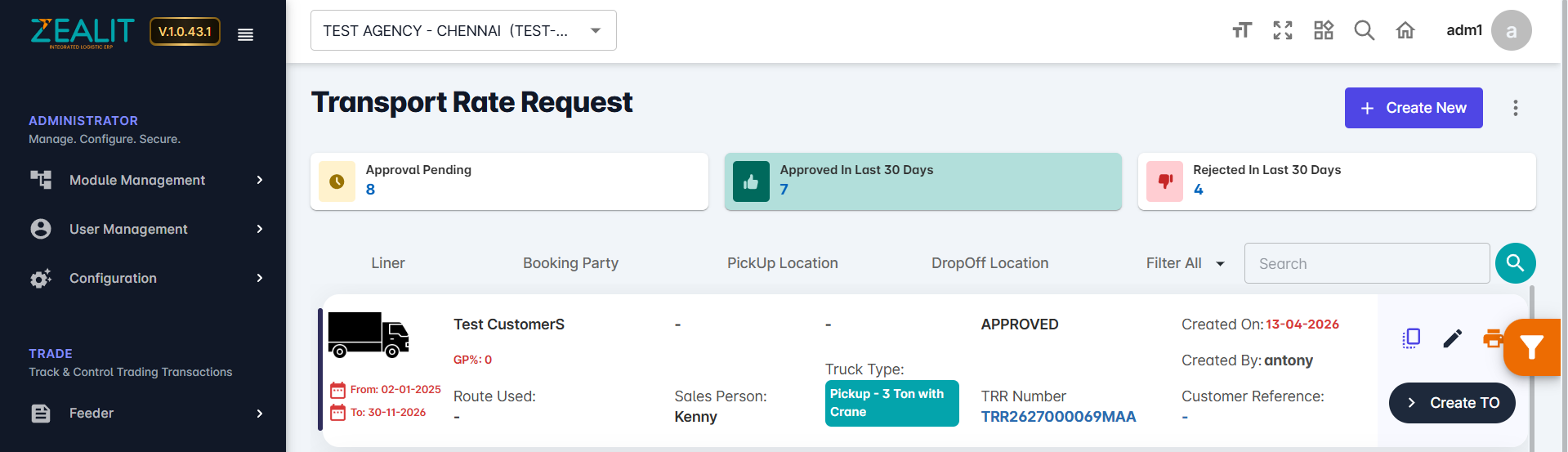This screenshot has width=1568, height=452.
Task: Edit the request with pencil icon
Action: [x=1452, y=338]
